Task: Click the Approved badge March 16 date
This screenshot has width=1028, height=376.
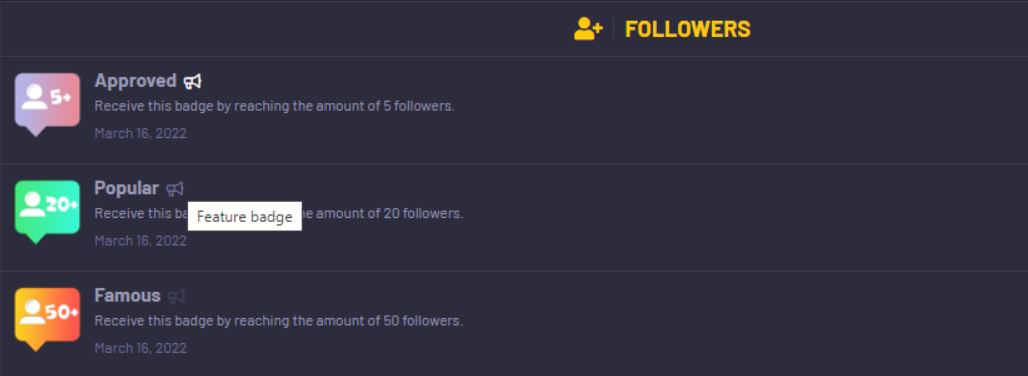Action: (140, 134)
